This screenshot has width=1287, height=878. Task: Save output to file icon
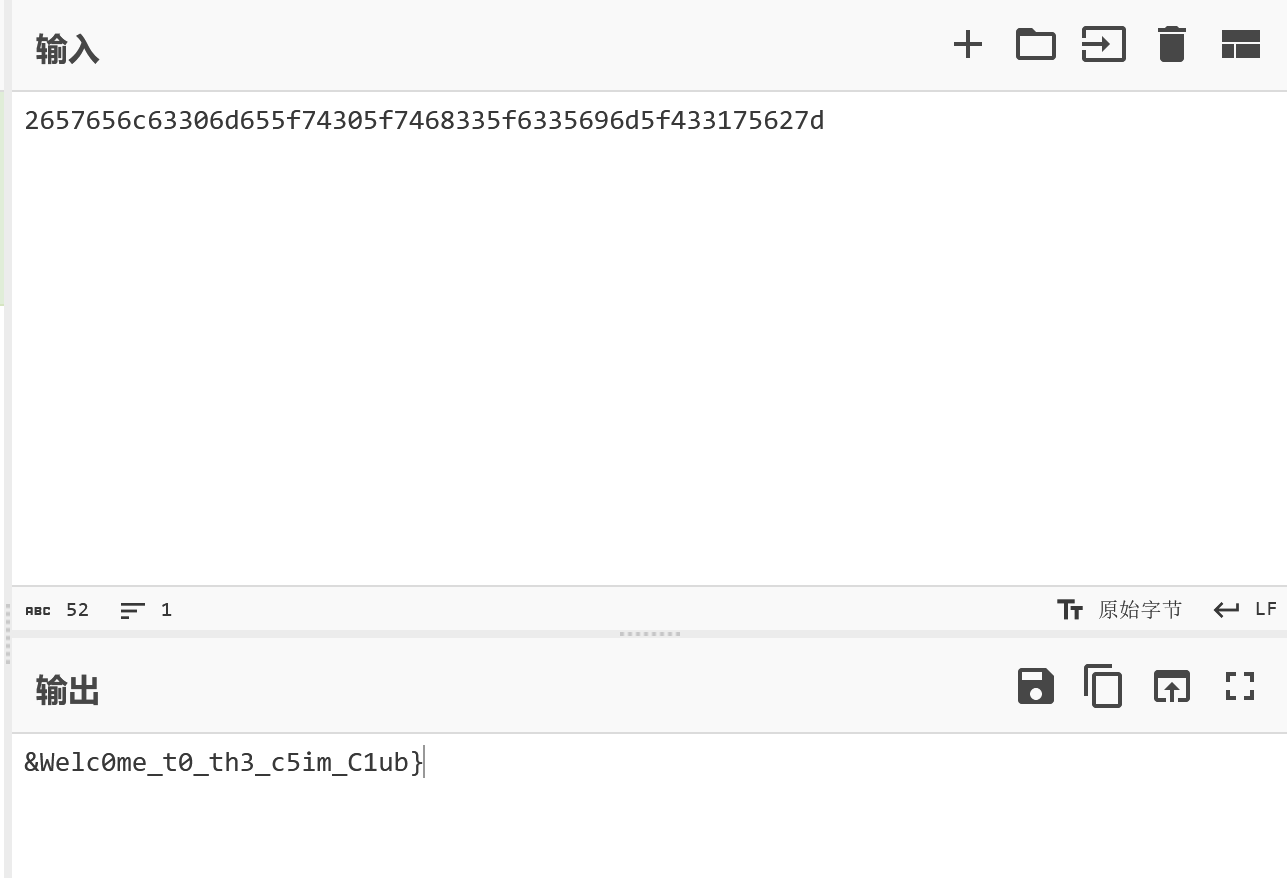point(1035,686)
